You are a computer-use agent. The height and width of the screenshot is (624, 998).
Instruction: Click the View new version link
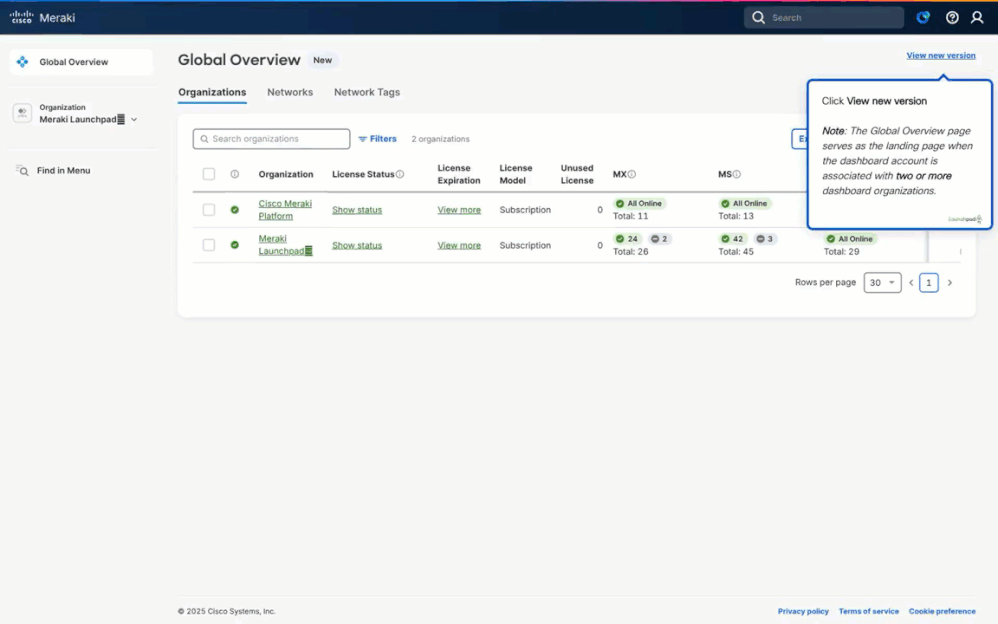point(941,55)
